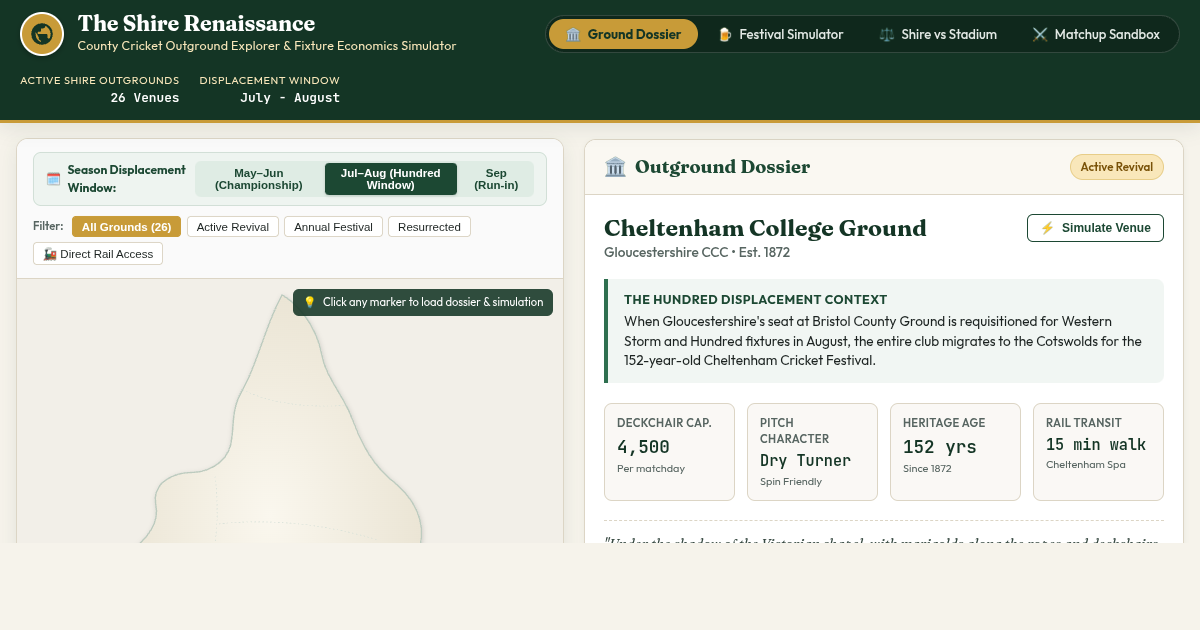The width and height of the screenshot is (1200, 630).
Task: Click the Gloucestershire CCC • Est. 1872 subtitle
Action: 697,252
